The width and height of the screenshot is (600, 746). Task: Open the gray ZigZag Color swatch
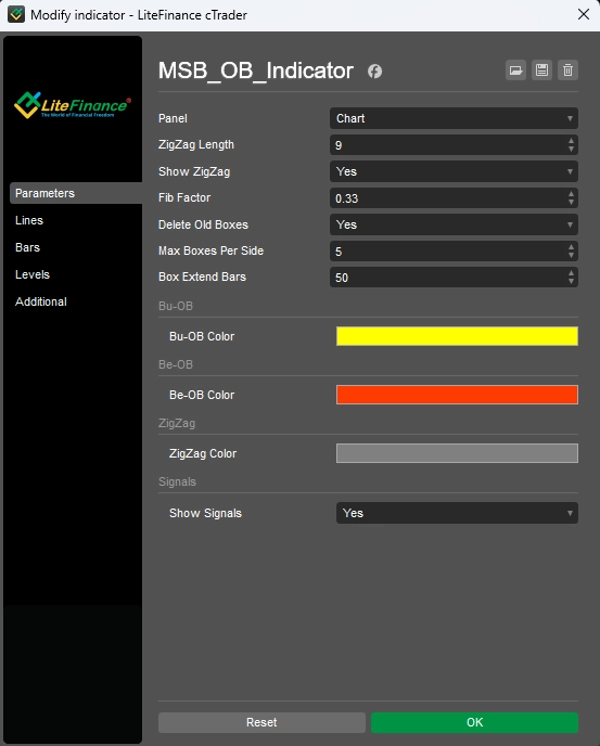click(457, 453)
